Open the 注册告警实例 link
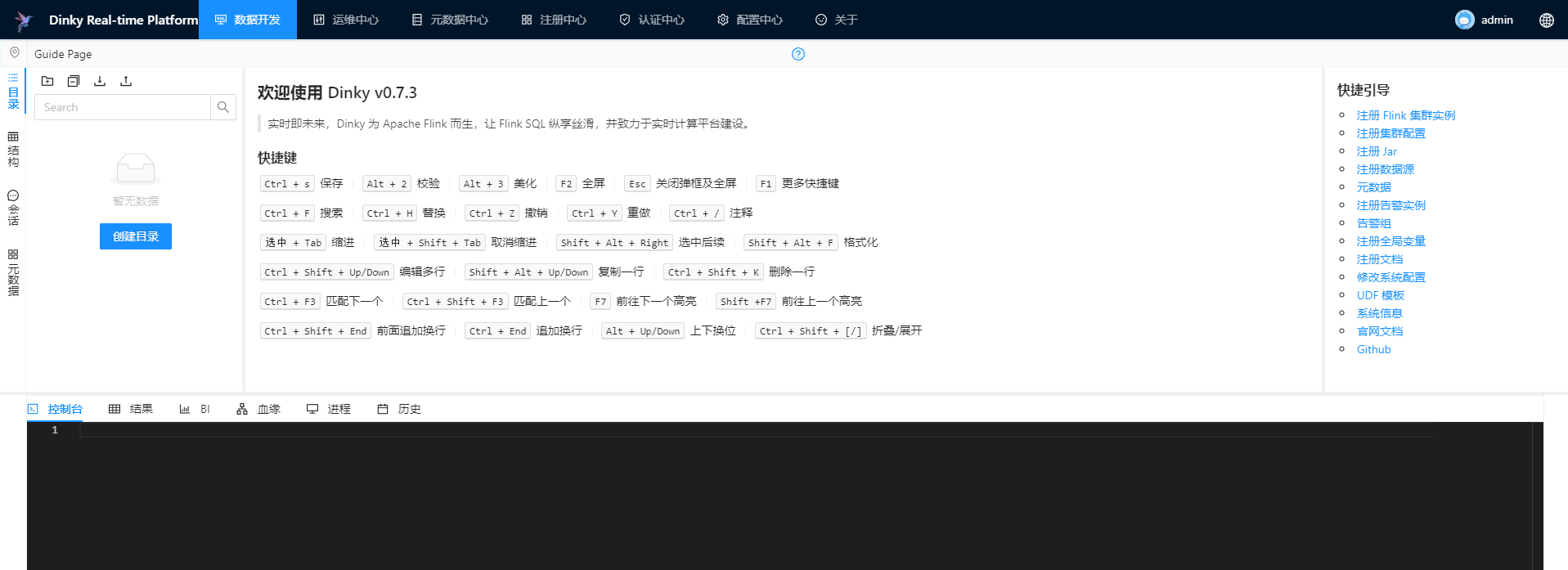This screenshot has height=570, width=1568. 1391,205
